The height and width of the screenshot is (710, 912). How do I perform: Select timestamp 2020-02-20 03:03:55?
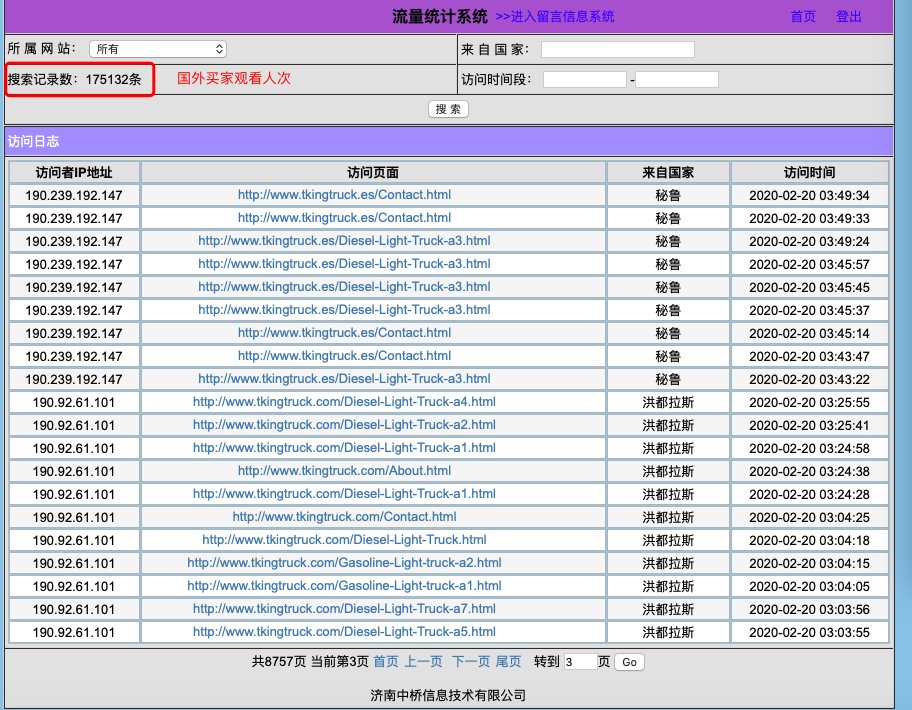point(809,632)
